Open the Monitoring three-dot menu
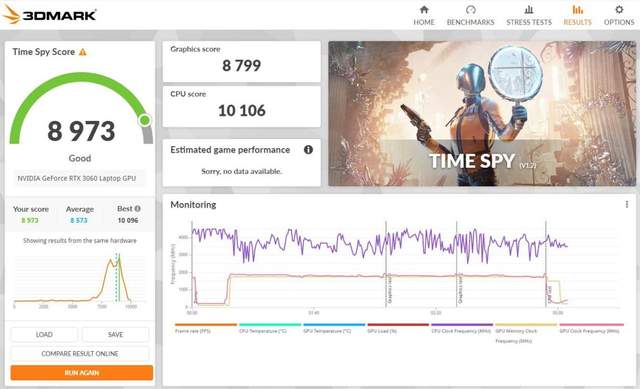 (x=627, y=205)
